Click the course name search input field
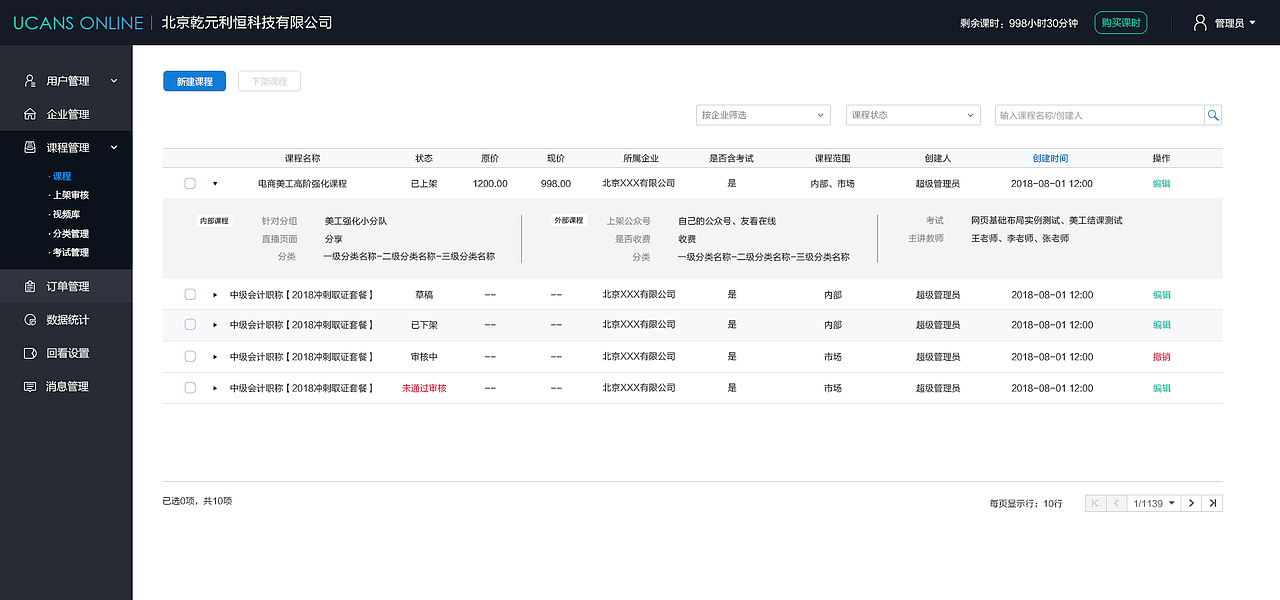 tap(1100, 115)
